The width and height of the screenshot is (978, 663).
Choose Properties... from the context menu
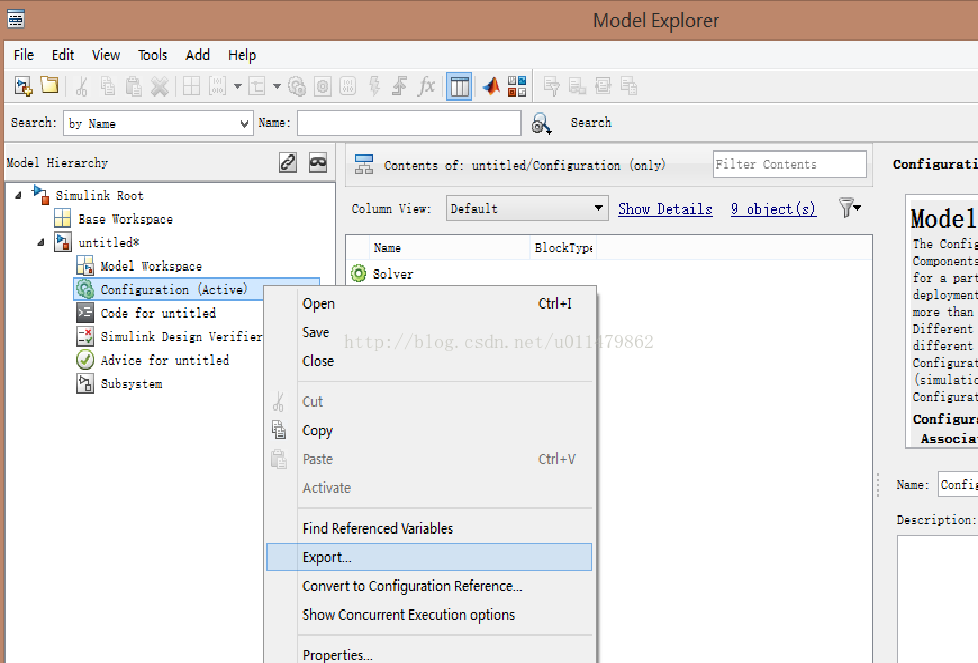click(429, 654)
